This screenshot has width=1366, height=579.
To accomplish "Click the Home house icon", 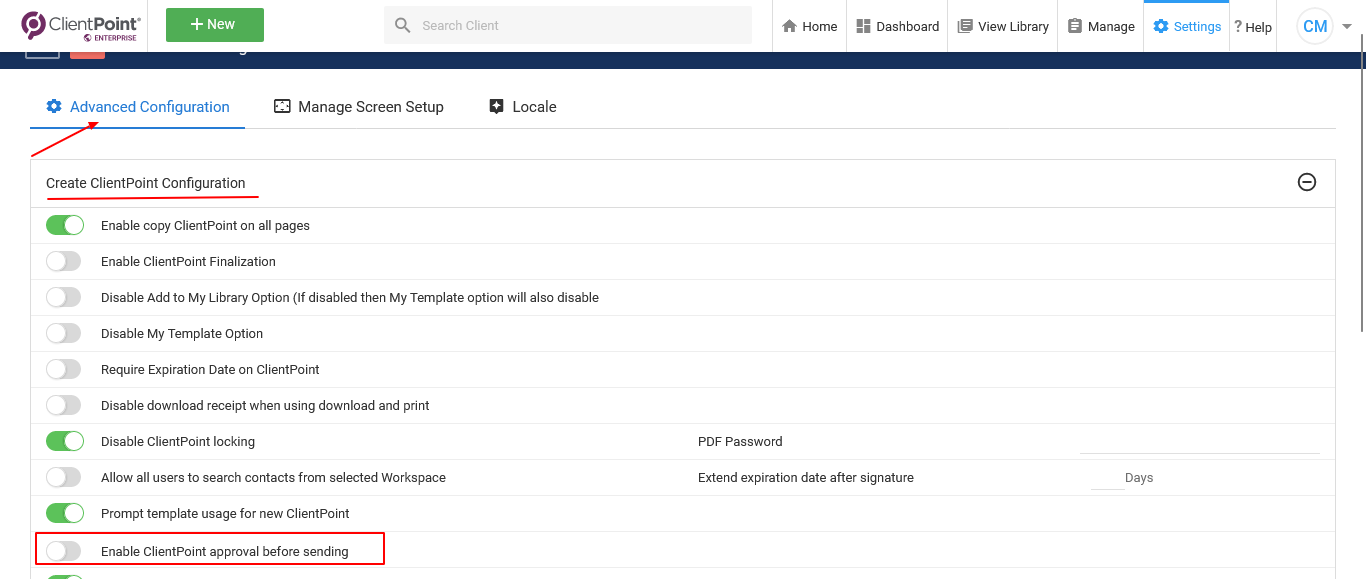I will pyautogui.click(x=789, y=26).
